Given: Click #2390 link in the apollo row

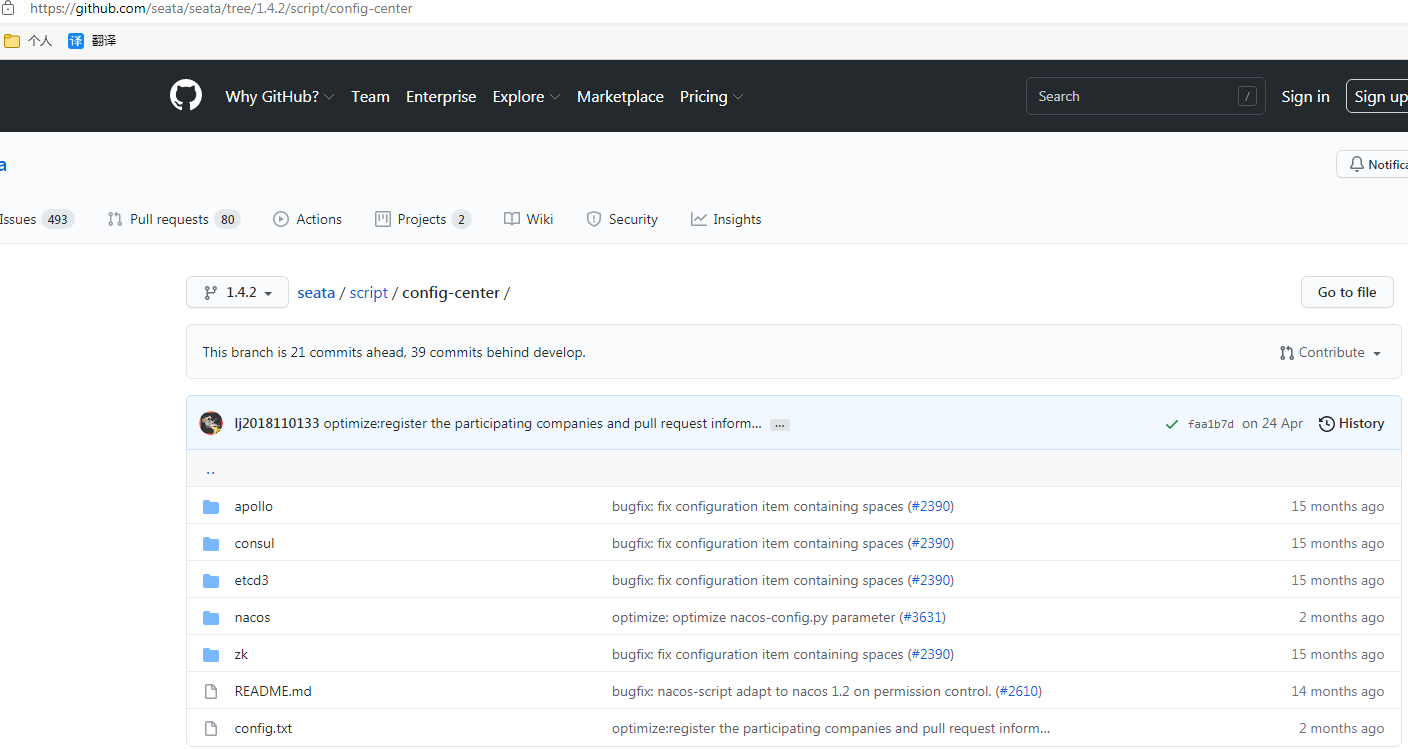Looking at the screenshot, I should tap(930, 507).
